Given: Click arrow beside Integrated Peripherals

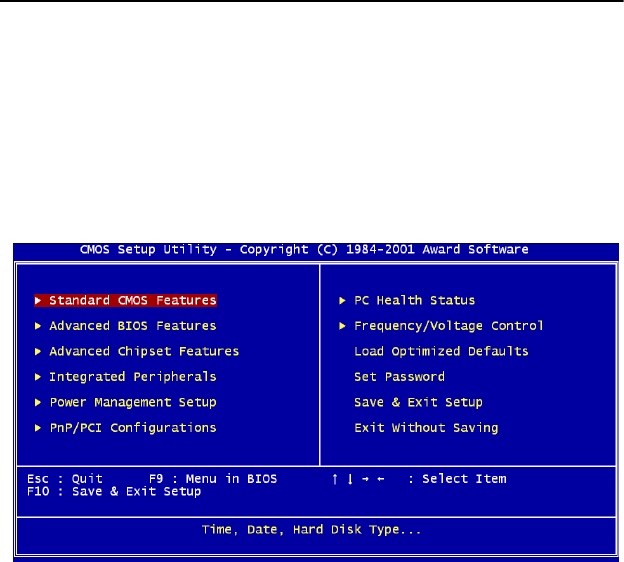Looking at the screenshot, I should [38, 377].
